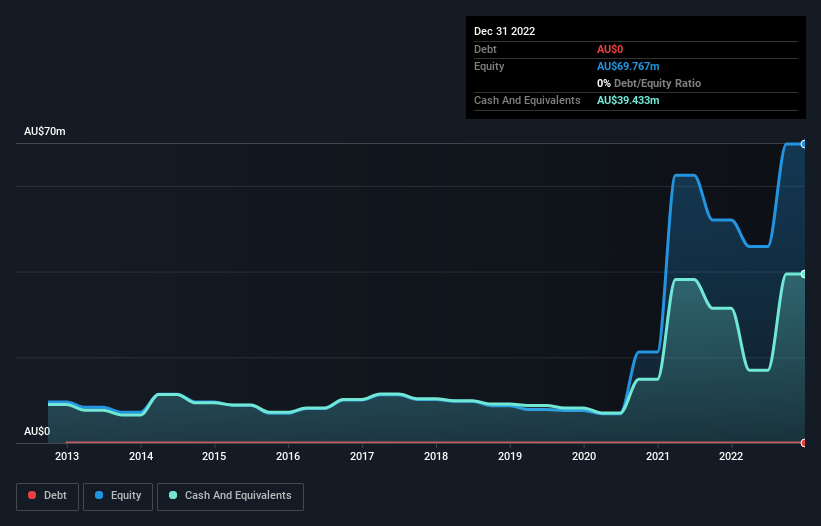Click Cash And Equivalents label in tooltip
This screenshot has width=821, height=526.
pyautogui.click(x=527, y=100)
